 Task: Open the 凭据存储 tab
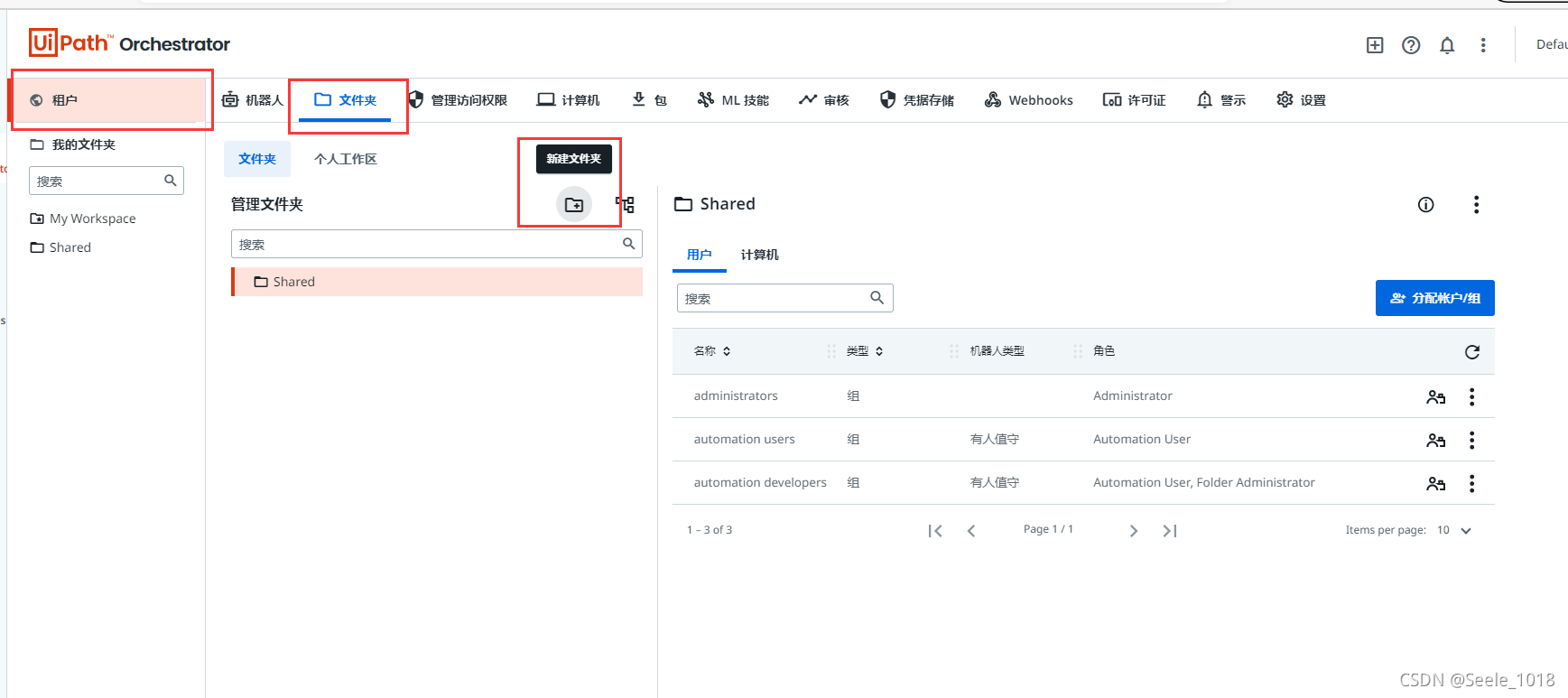click(917, 100)
